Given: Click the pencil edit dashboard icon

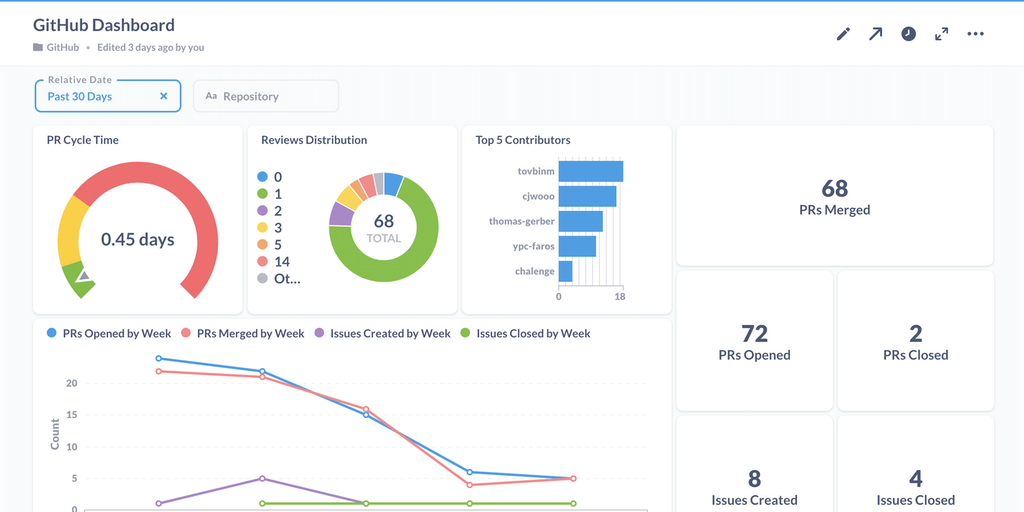Looking at the screenshot, I should point(843,34).
